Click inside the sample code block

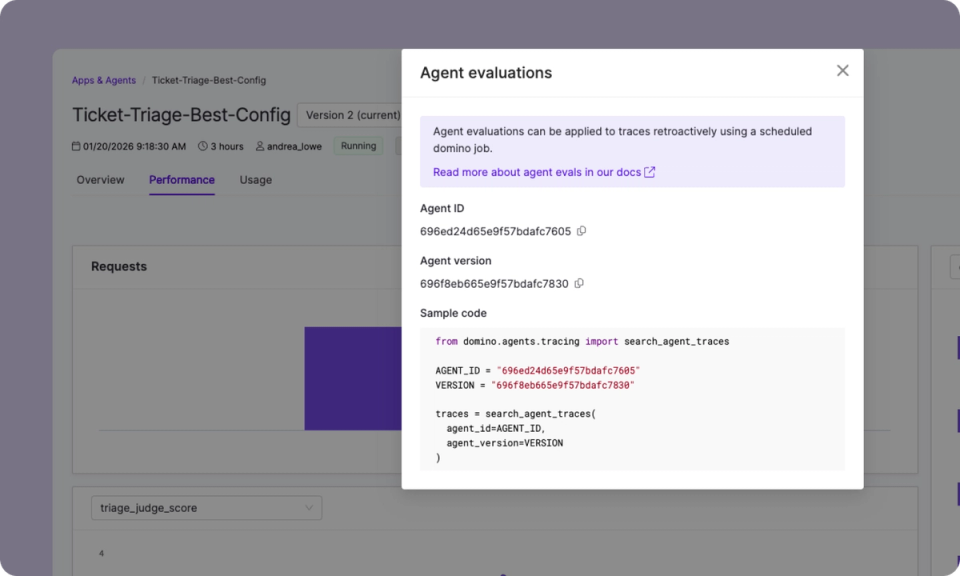click(x=630, y=400)
